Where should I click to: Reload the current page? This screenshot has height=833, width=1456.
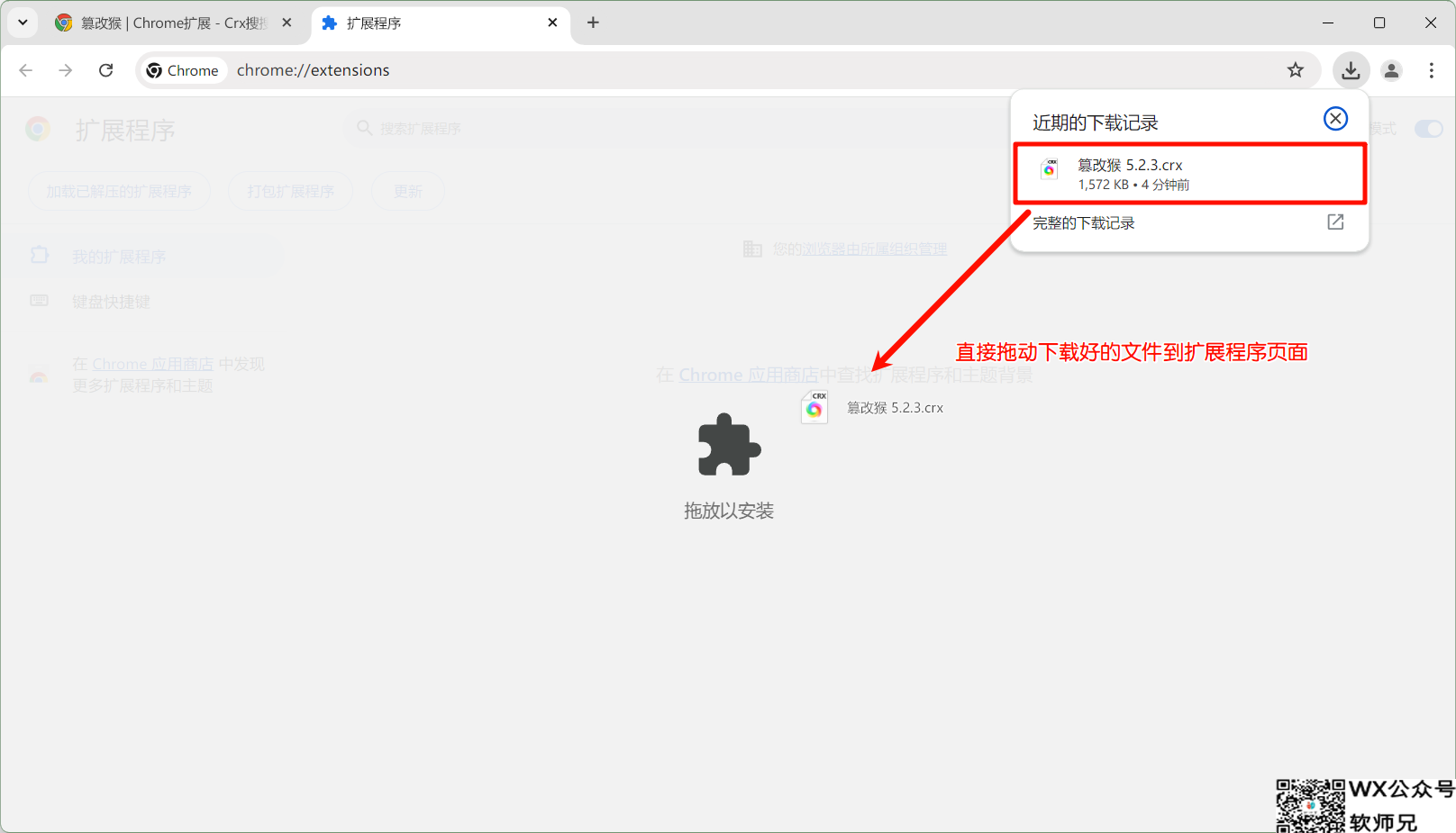click(x=106, y=70)
